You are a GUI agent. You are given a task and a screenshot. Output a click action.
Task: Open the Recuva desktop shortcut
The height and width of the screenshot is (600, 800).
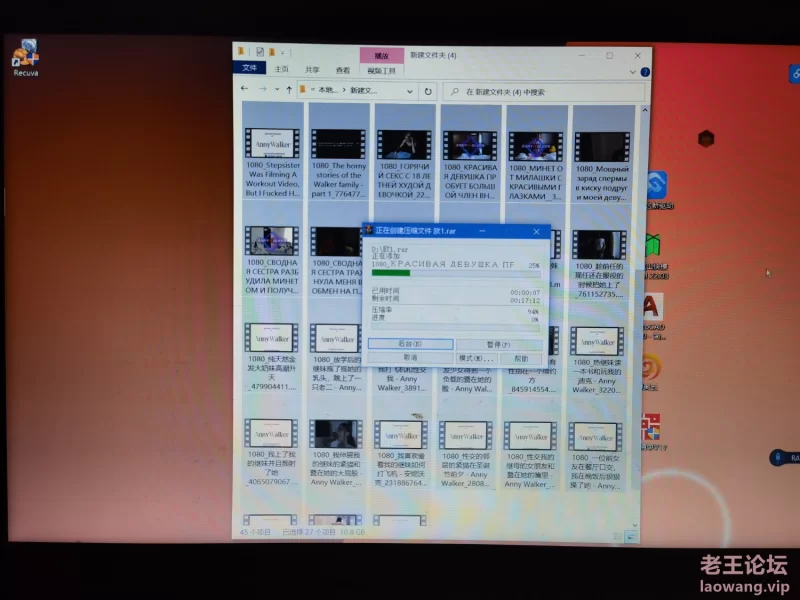click(25, 57)
